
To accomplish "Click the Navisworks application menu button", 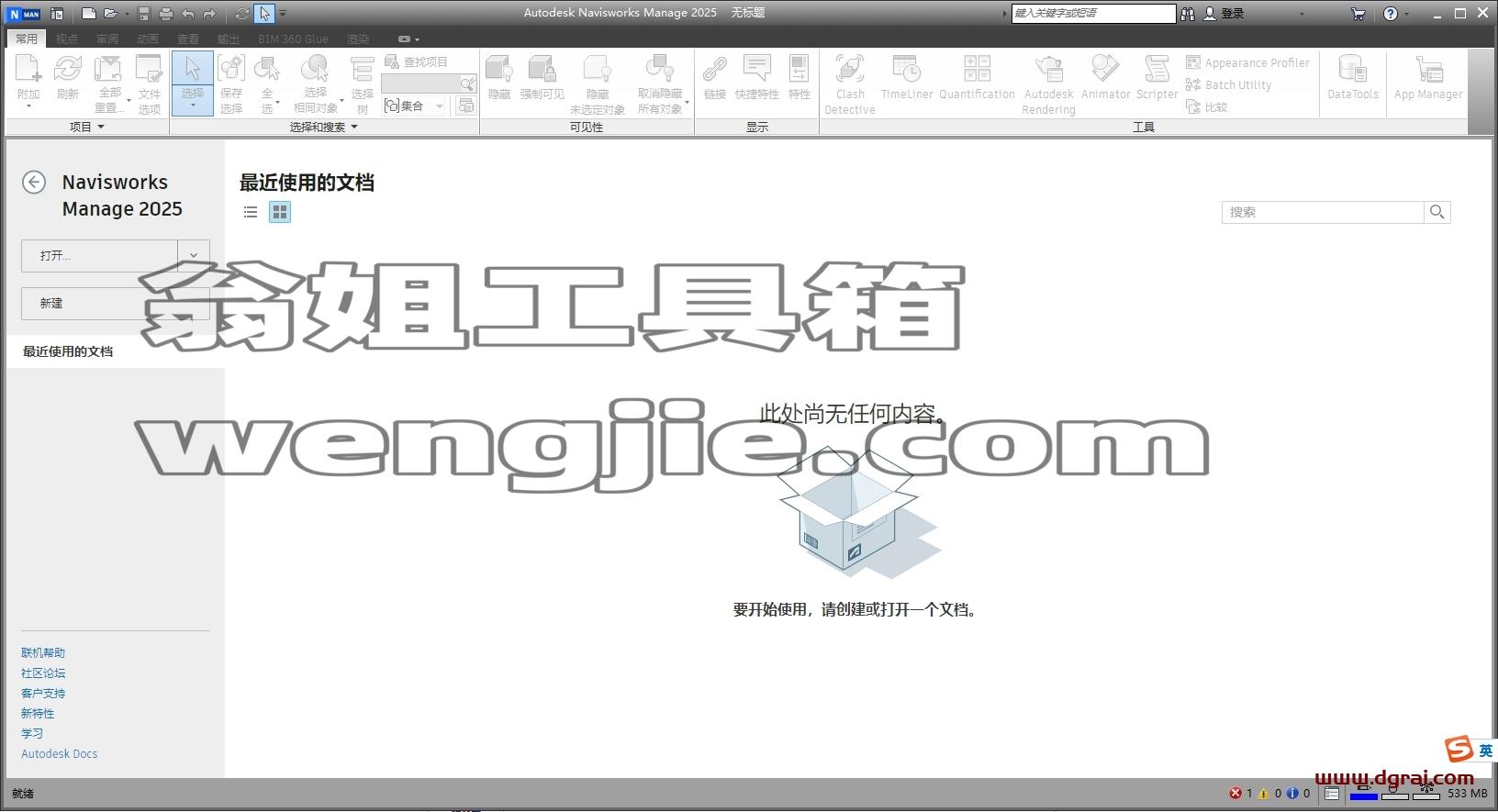I will (x=24, y=14).
